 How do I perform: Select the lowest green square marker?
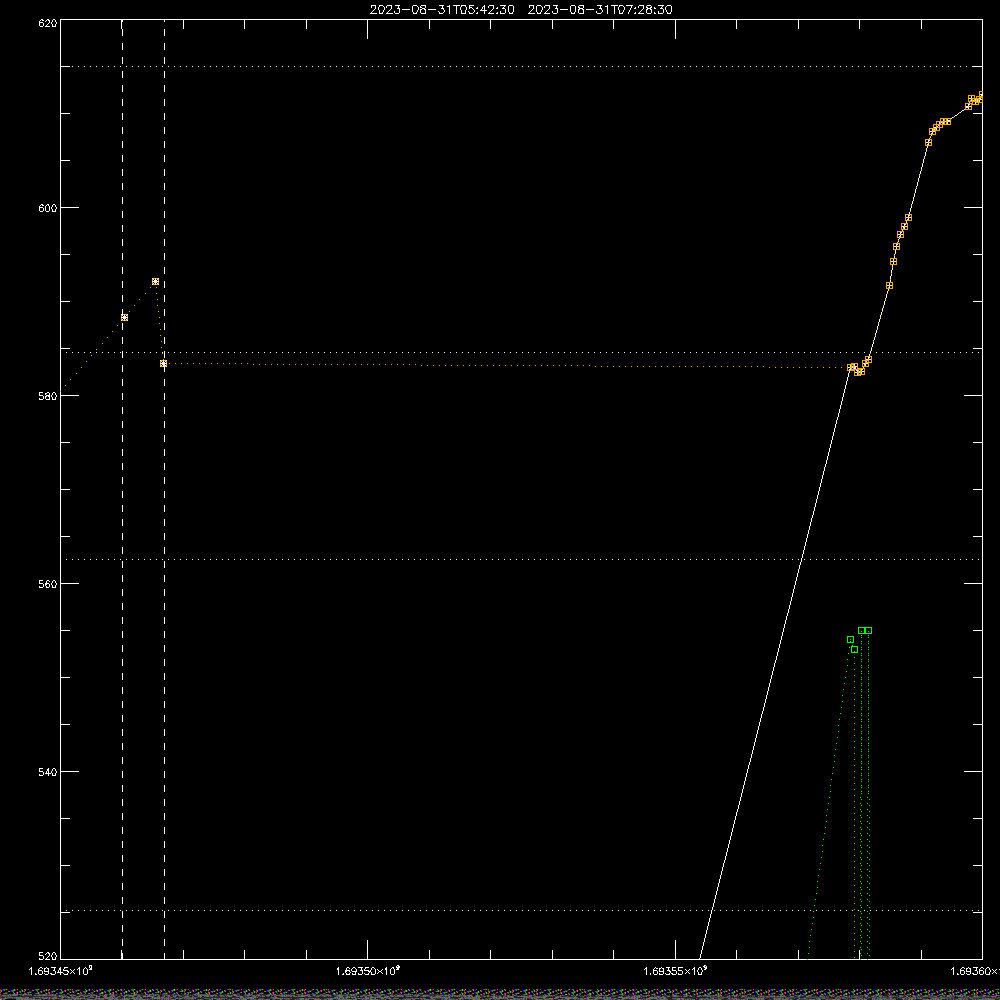855,649
